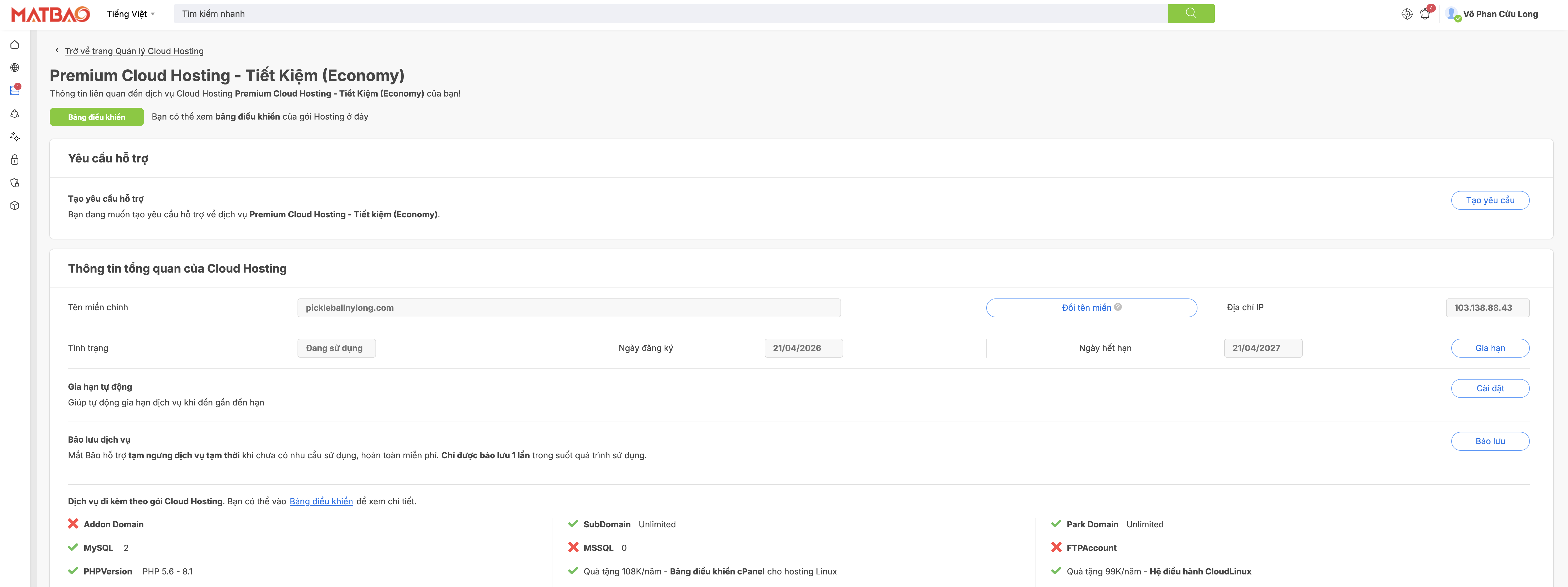
Task: Click the Bảng điều khiển cPanel gift text
Action: [x=717, y=572]
